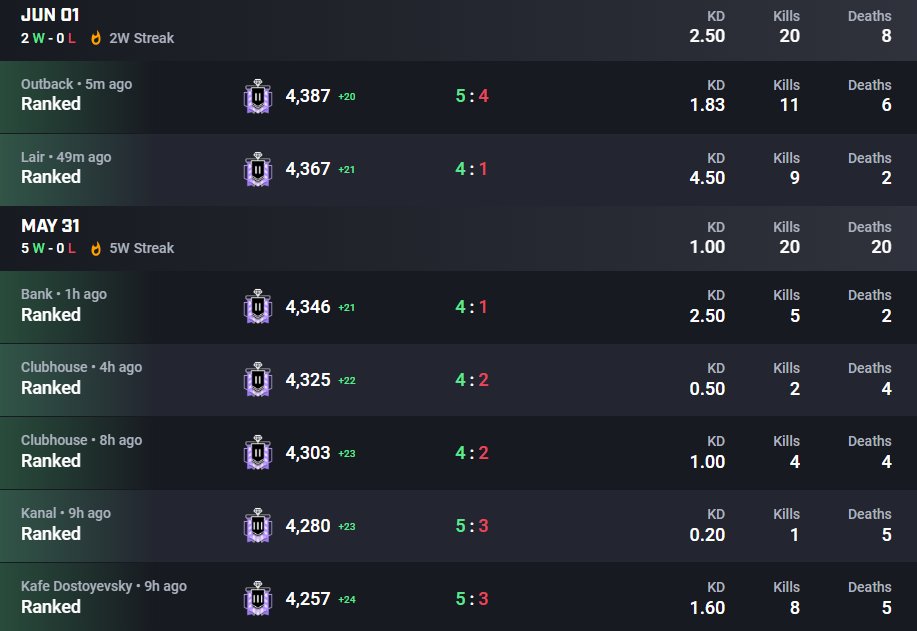Click rank badge for Clubhouse 8h ago match

(258, 453)
